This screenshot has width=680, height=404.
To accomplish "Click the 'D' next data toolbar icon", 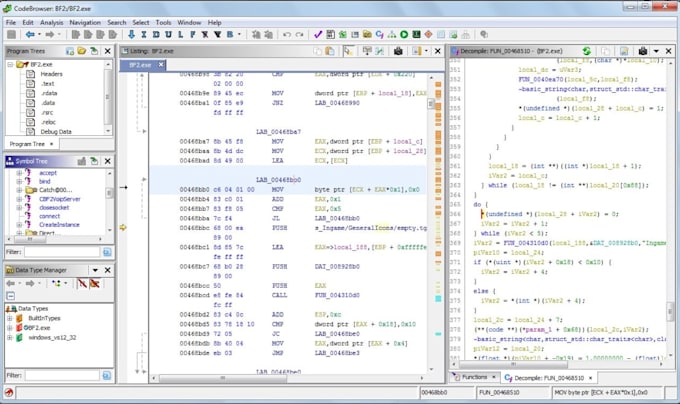I will point(156,35).
